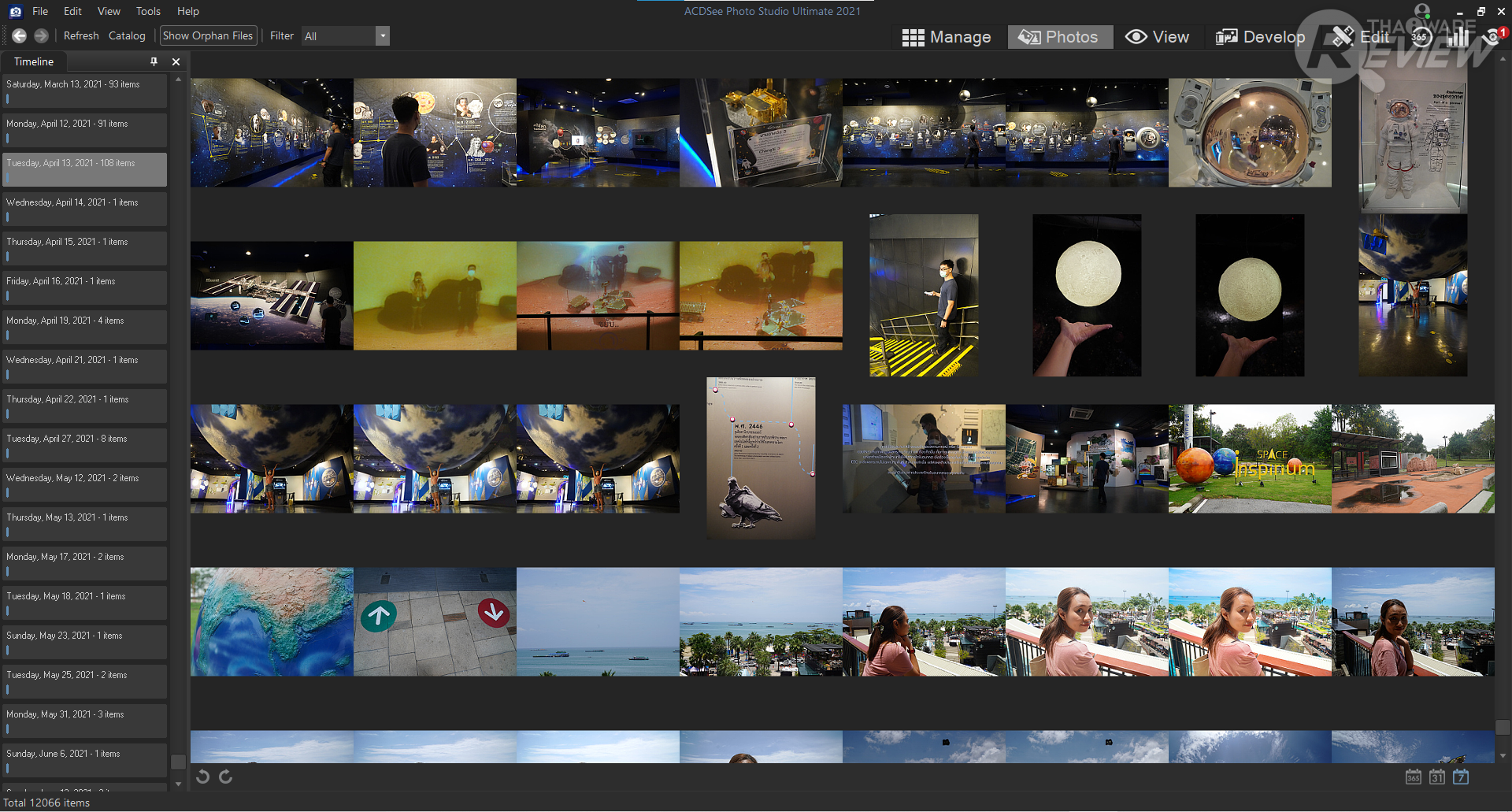
Task: Open the Dashboard bar chart icon
Action: tap(1458, 36)
